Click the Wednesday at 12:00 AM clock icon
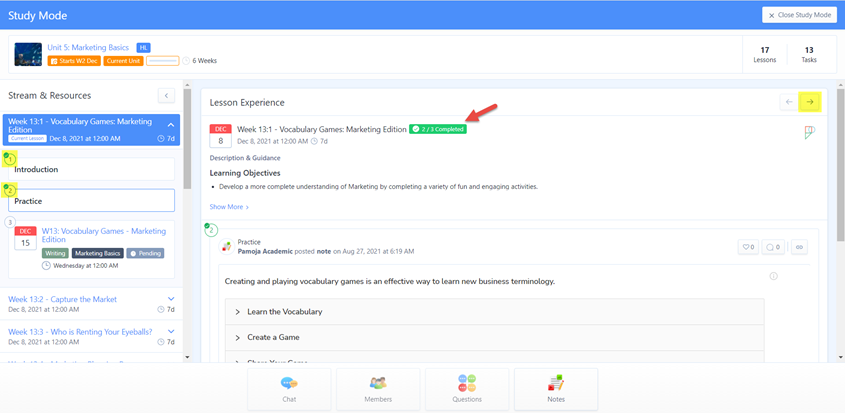845x413 pixels. coord(46,265)
